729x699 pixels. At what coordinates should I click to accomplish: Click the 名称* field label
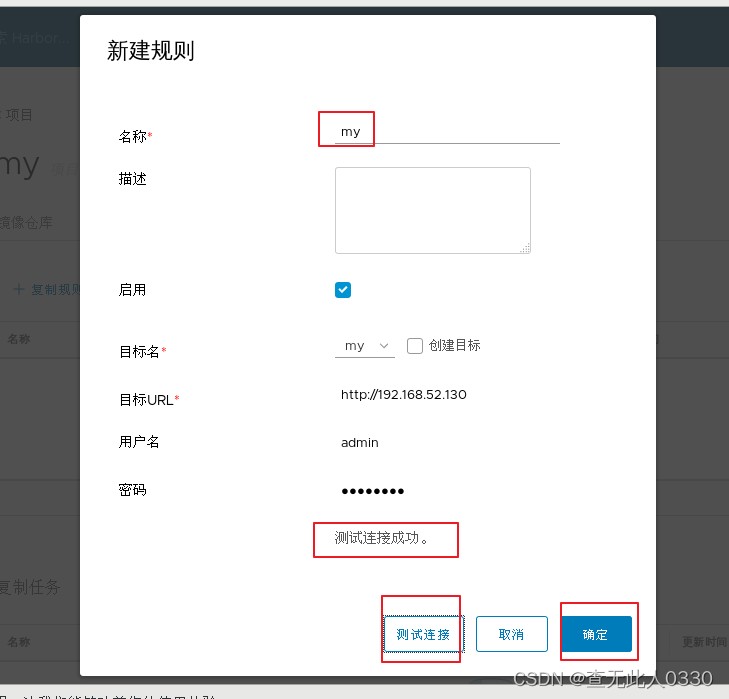click(135, 136)
